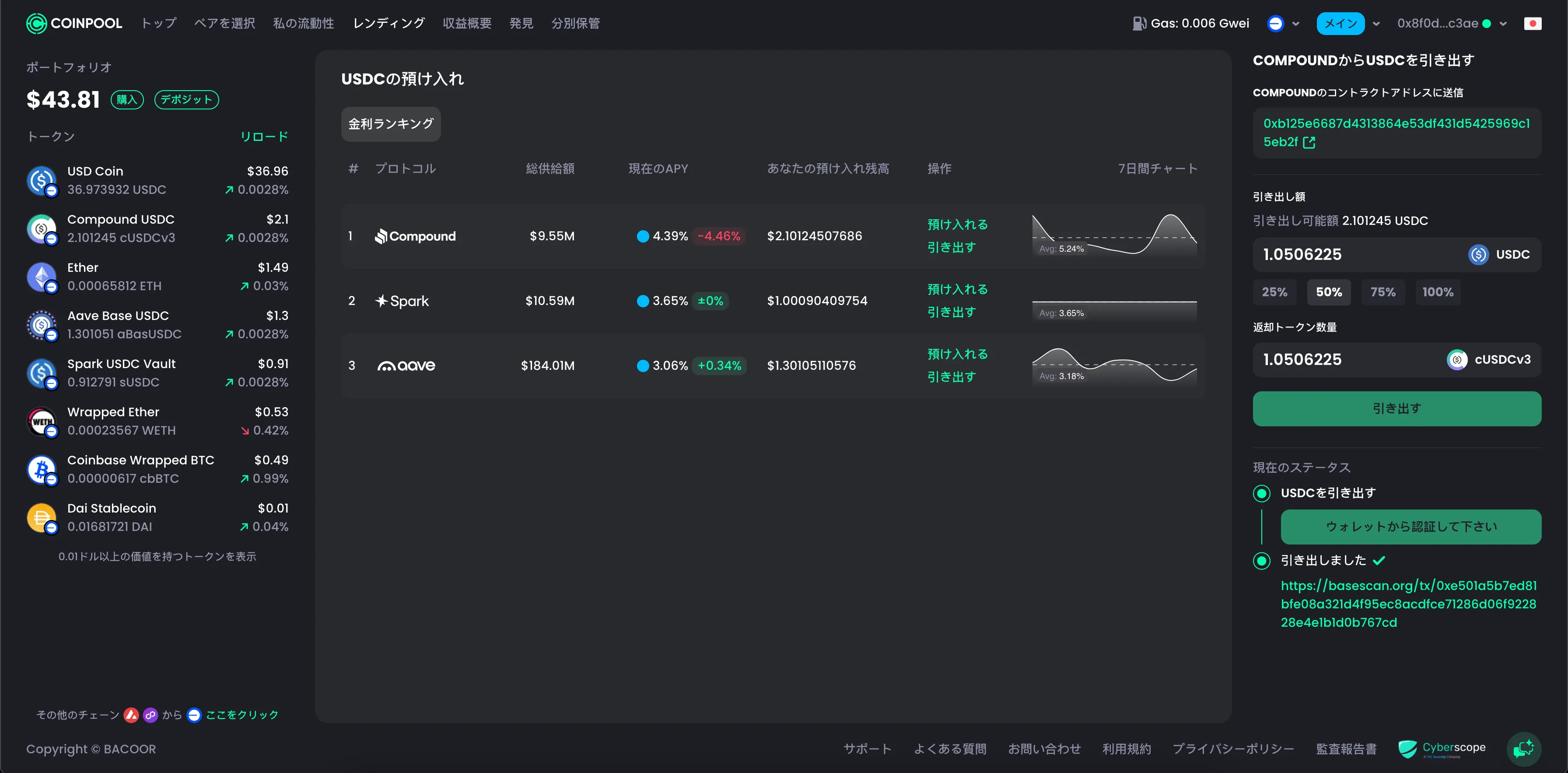
Task: Click the Ether token icon
Action: [42, 277]
